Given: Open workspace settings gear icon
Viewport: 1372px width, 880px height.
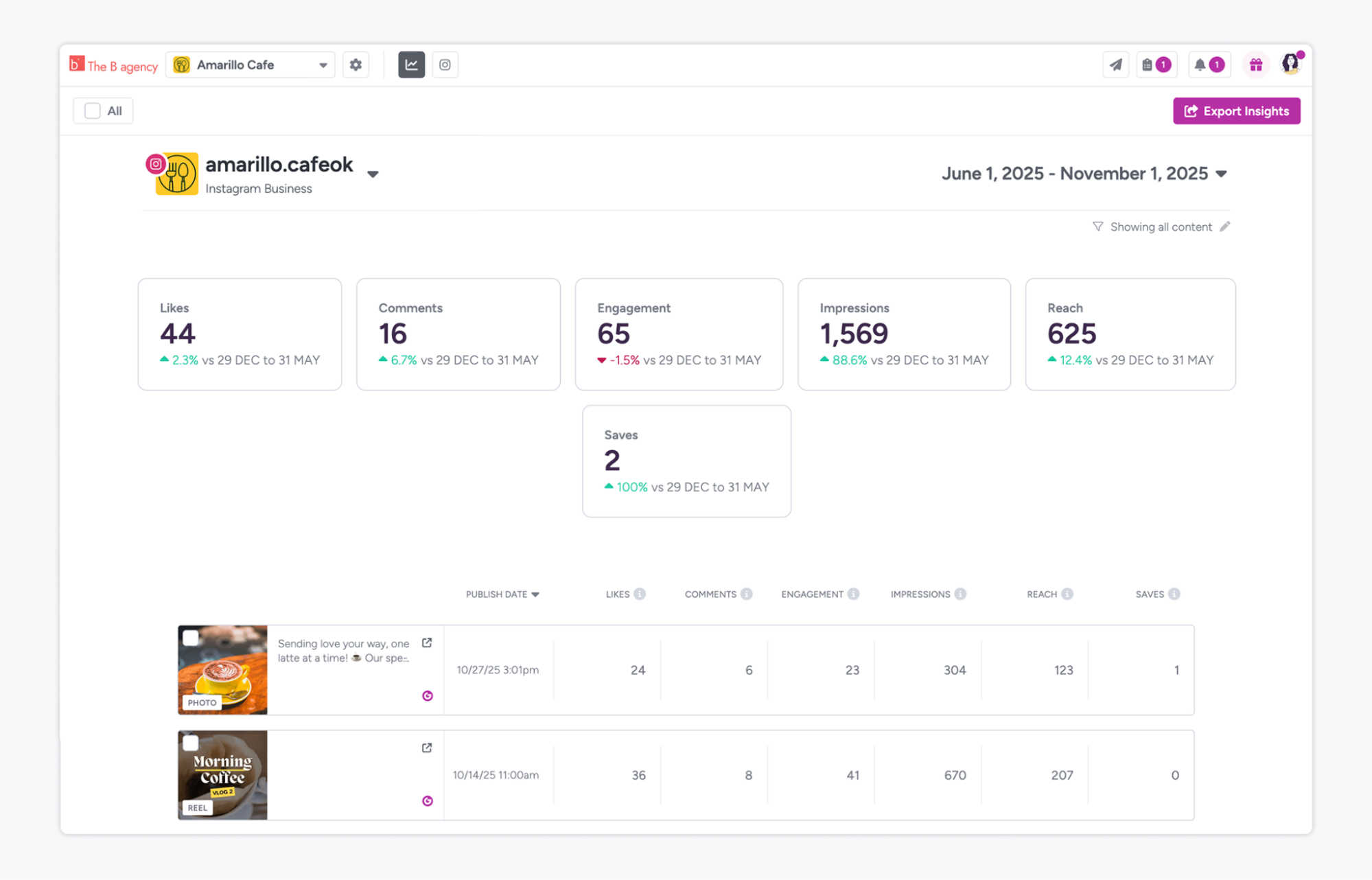Looking at the screenshot, I should pyautogui.click(x=356, y=65).
